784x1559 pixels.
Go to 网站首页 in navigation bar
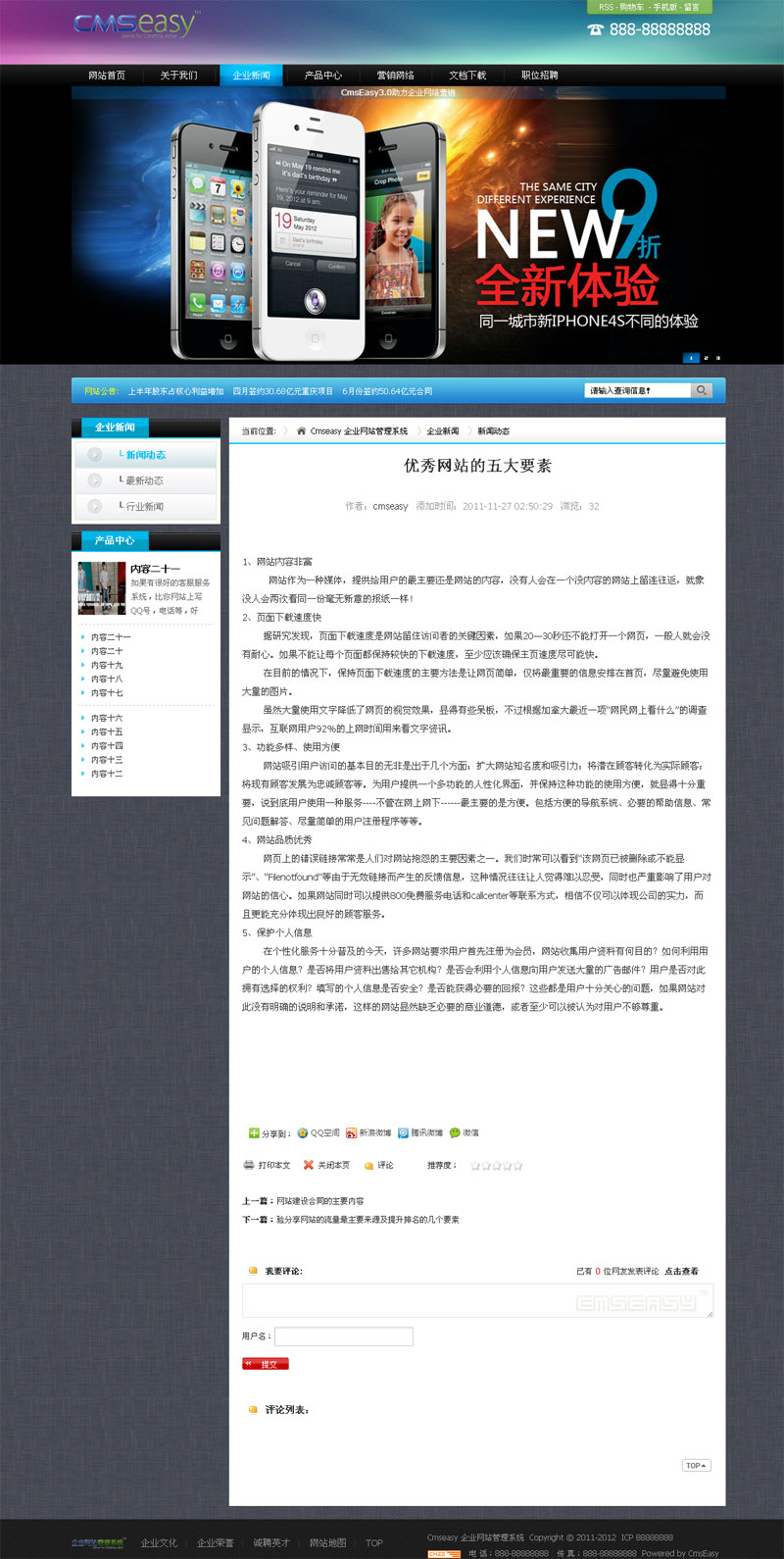pyautogui.click(x=107, y=75)
